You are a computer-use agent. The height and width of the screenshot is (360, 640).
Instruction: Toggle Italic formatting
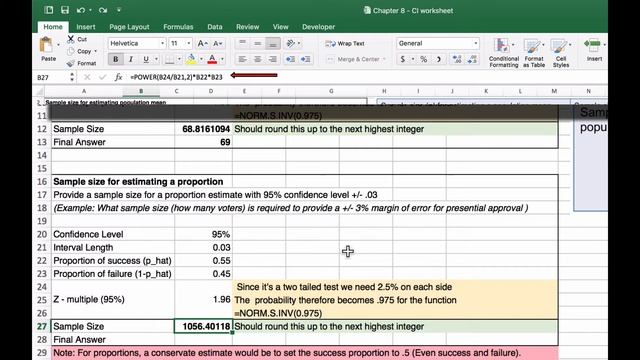pyautogui.click(x=131, y=59)
